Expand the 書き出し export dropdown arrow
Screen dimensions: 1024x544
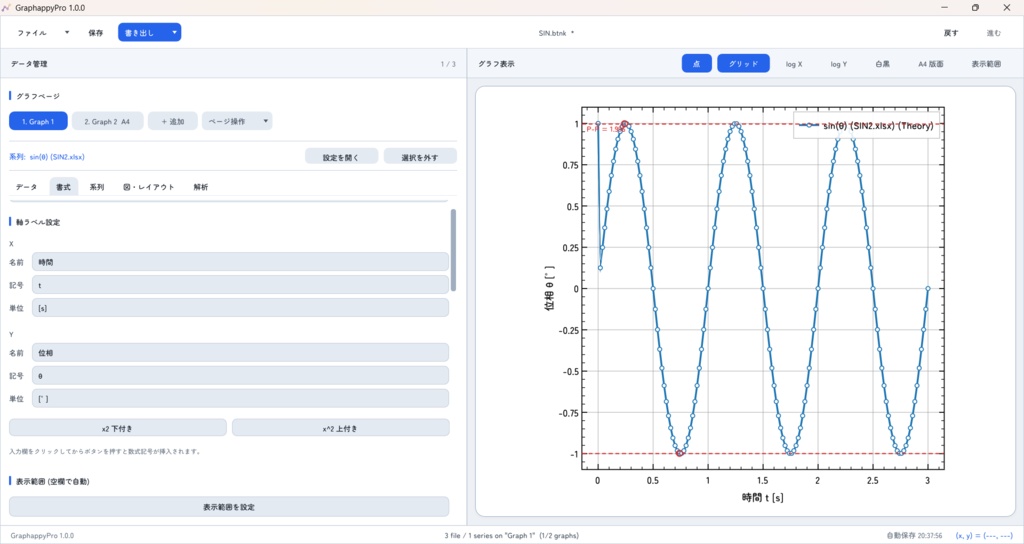coord(174,33)
